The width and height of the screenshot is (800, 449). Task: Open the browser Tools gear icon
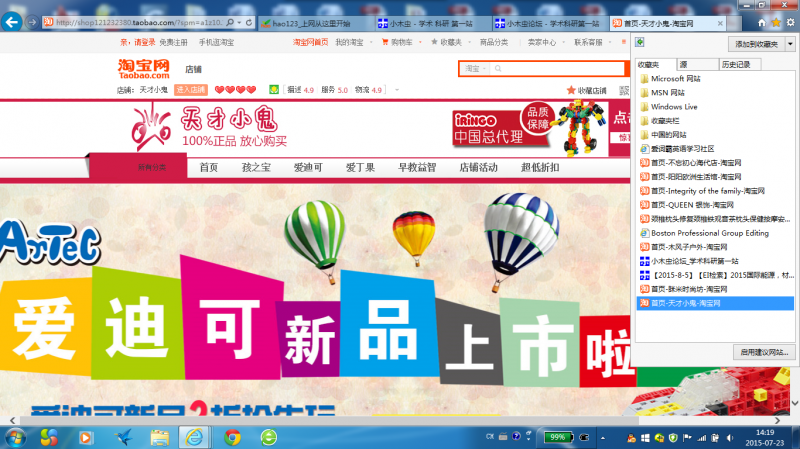(790, 22)
